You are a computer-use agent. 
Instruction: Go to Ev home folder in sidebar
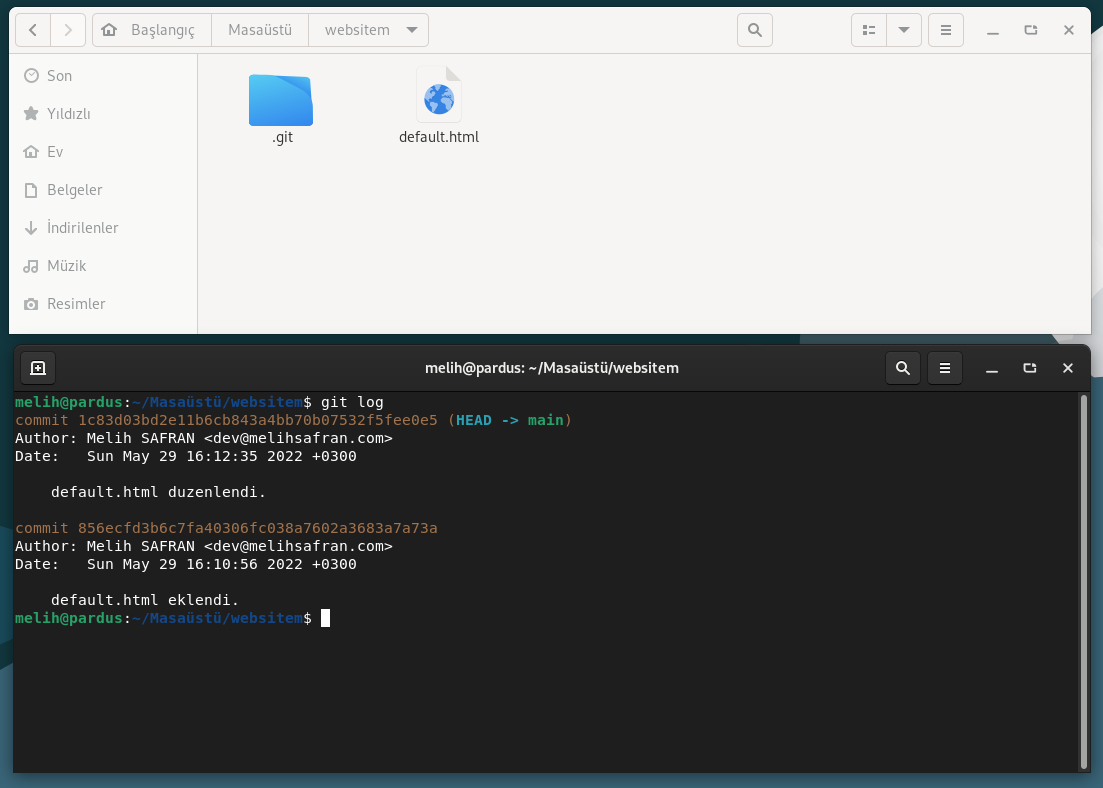103,152
